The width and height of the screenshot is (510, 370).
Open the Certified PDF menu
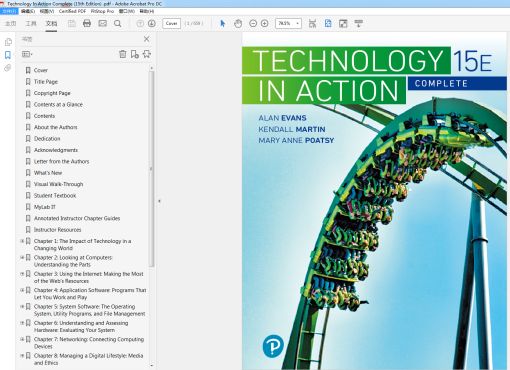tap(72, 11)
